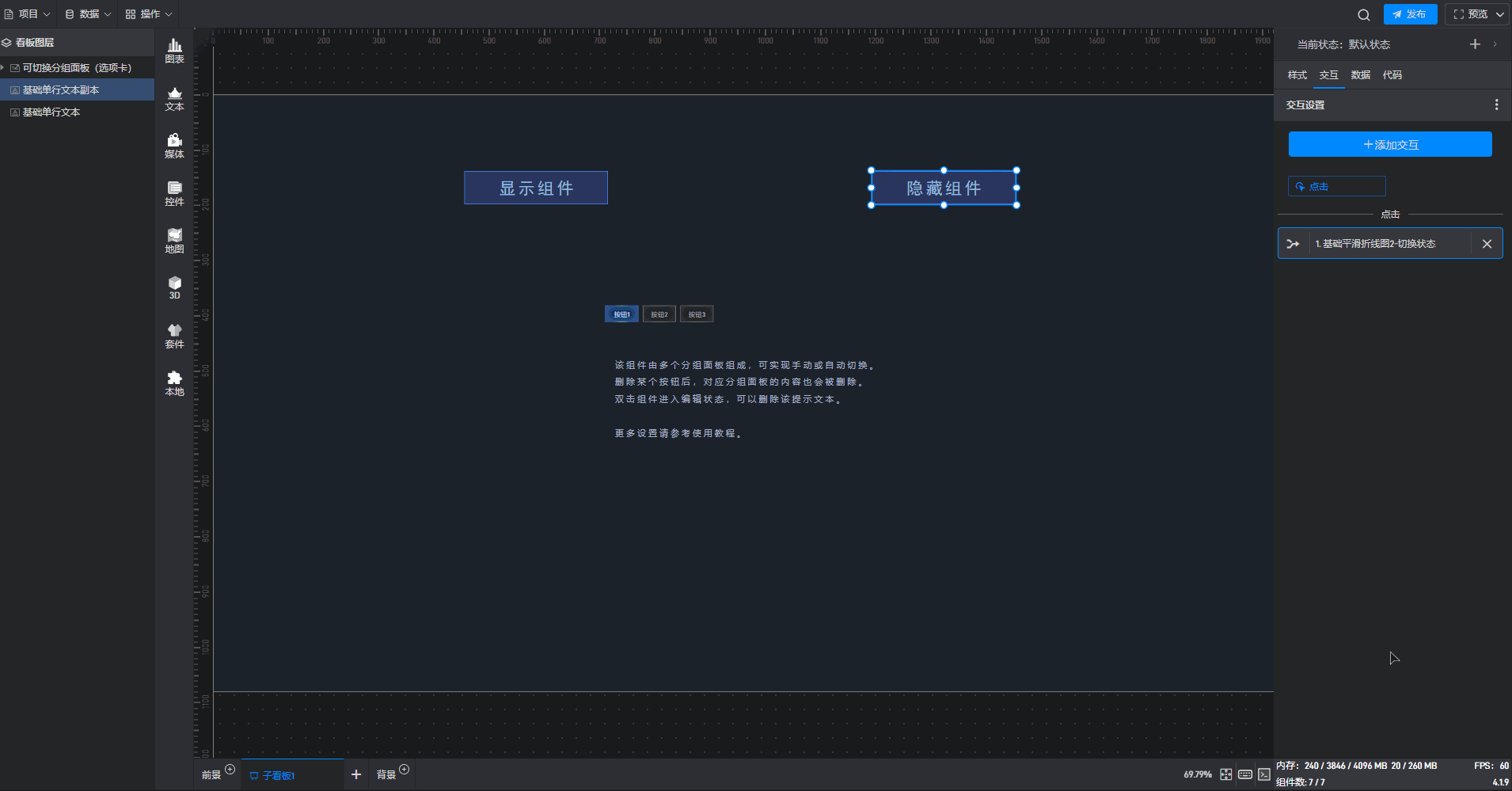Screen dimensions: 1512x791
Task: Open the 控件 controls component library
Action: tap(174, 194)
